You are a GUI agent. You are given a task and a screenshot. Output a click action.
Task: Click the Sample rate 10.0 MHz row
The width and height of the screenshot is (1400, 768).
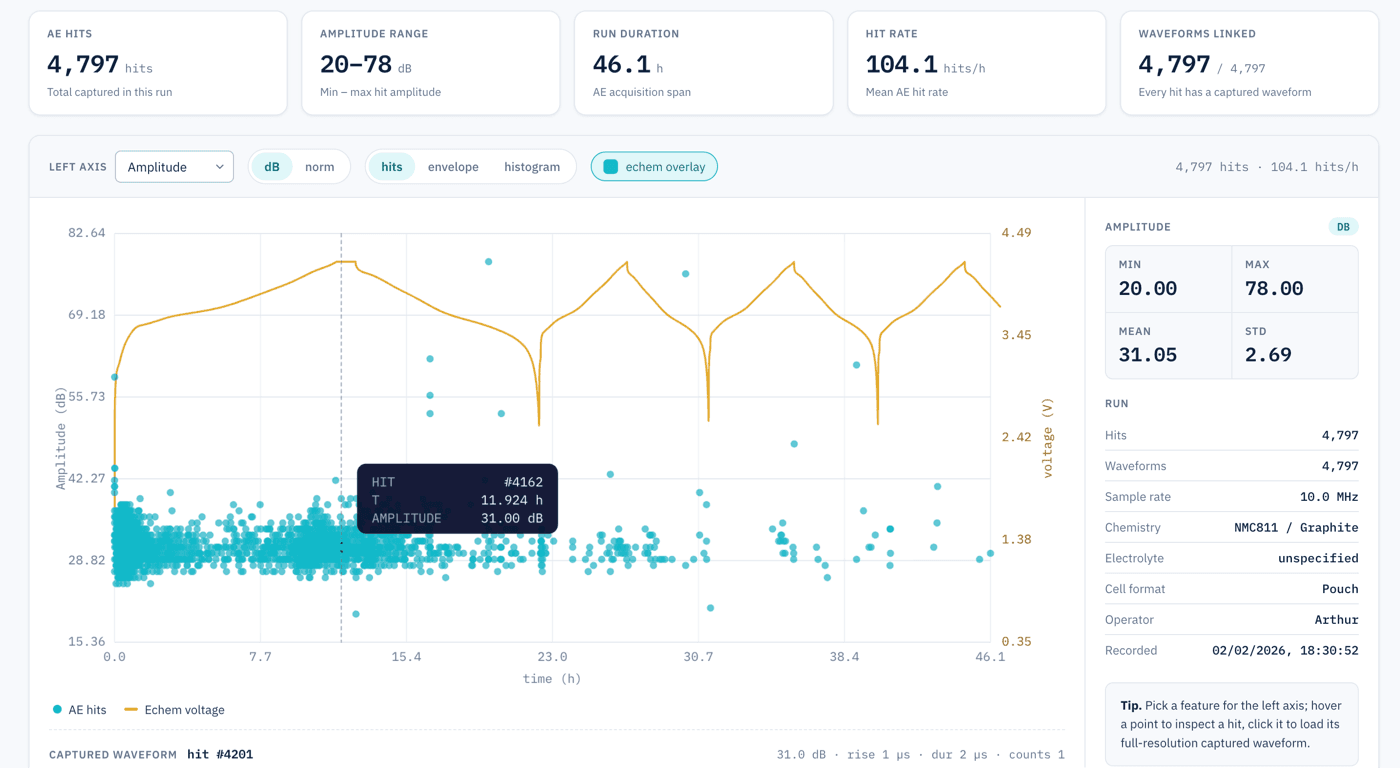pos(1231,497)
